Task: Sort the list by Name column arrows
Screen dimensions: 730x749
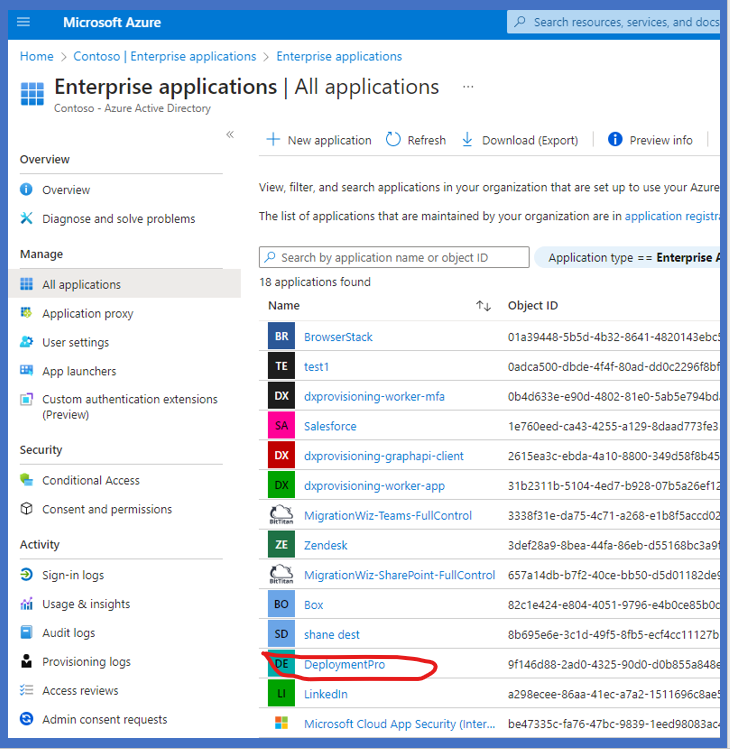Action: click(x=483, y=306)
